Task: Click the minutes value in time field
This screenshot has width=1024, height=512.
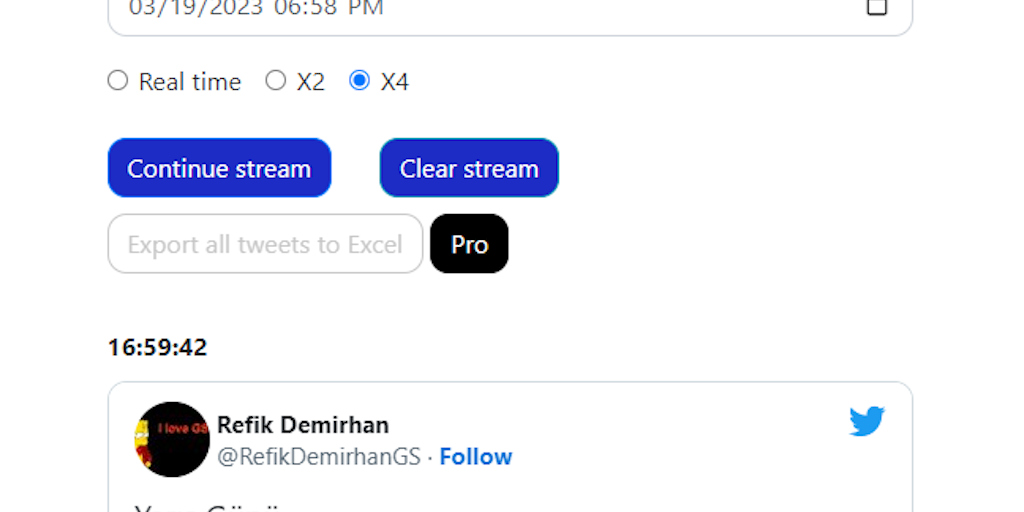Action: point(322,8)
